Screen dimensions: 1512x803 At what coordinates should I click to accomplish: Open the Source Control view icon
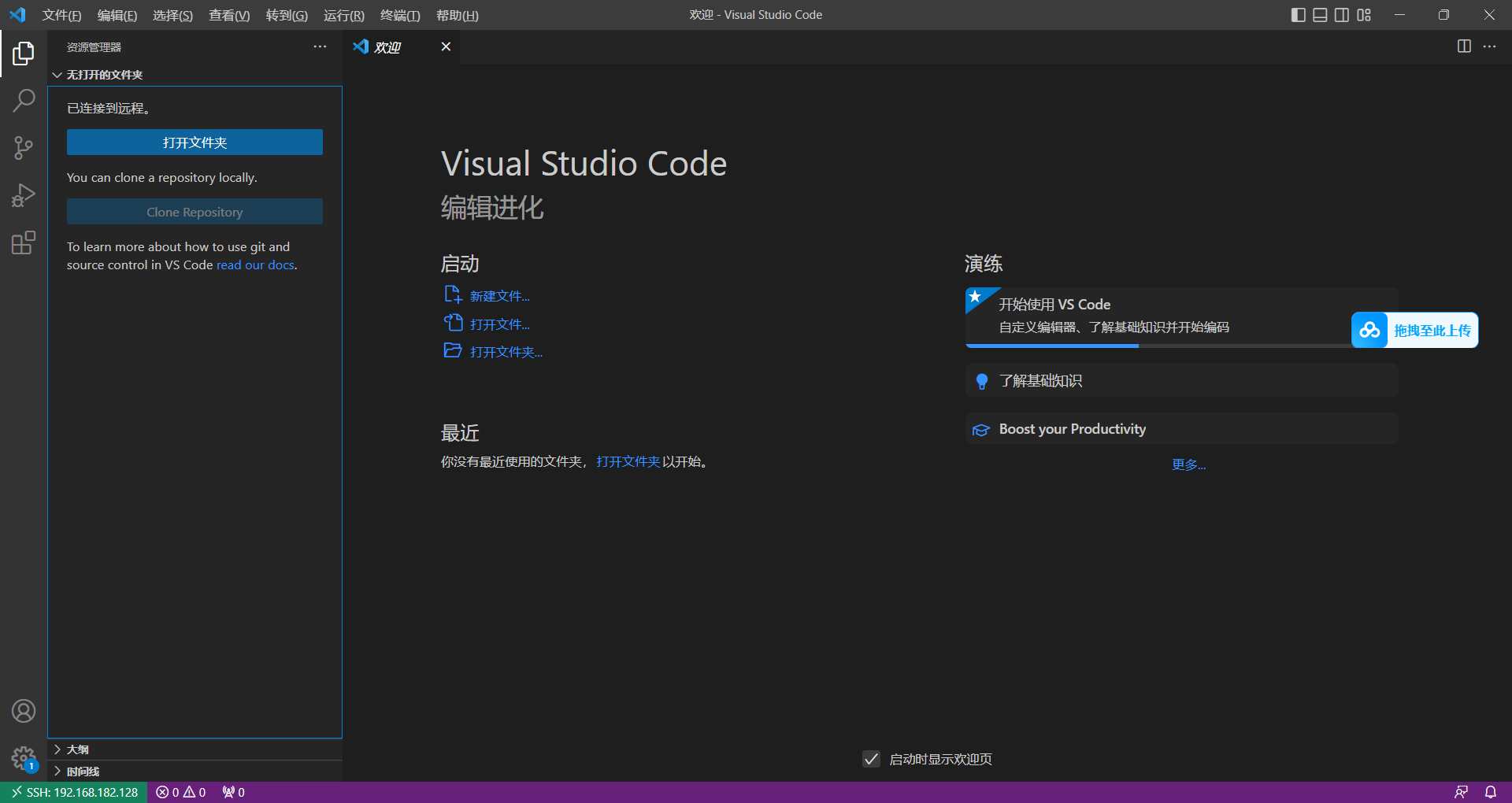[x=24, y=148]
